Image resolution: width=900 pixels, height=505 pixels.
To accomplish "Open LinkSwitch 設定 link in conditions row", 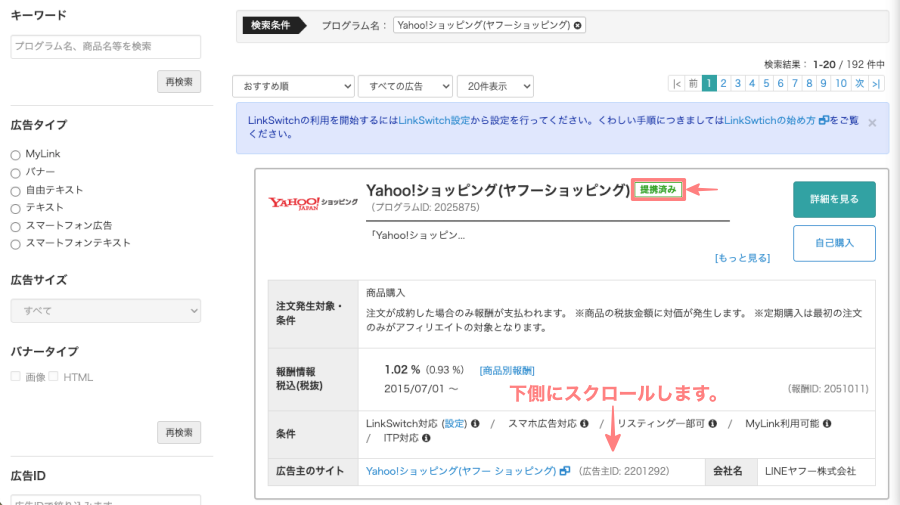I will coord(455,424).
